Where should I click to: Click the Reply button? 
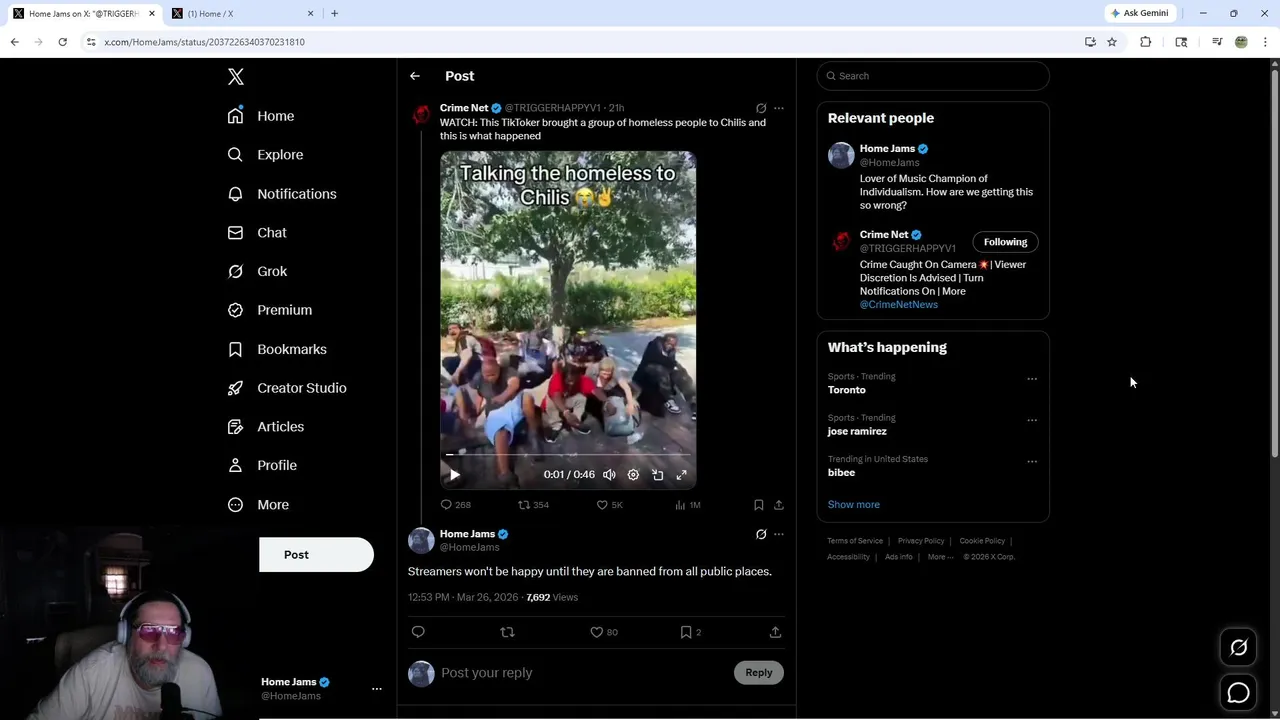[759, 673]
